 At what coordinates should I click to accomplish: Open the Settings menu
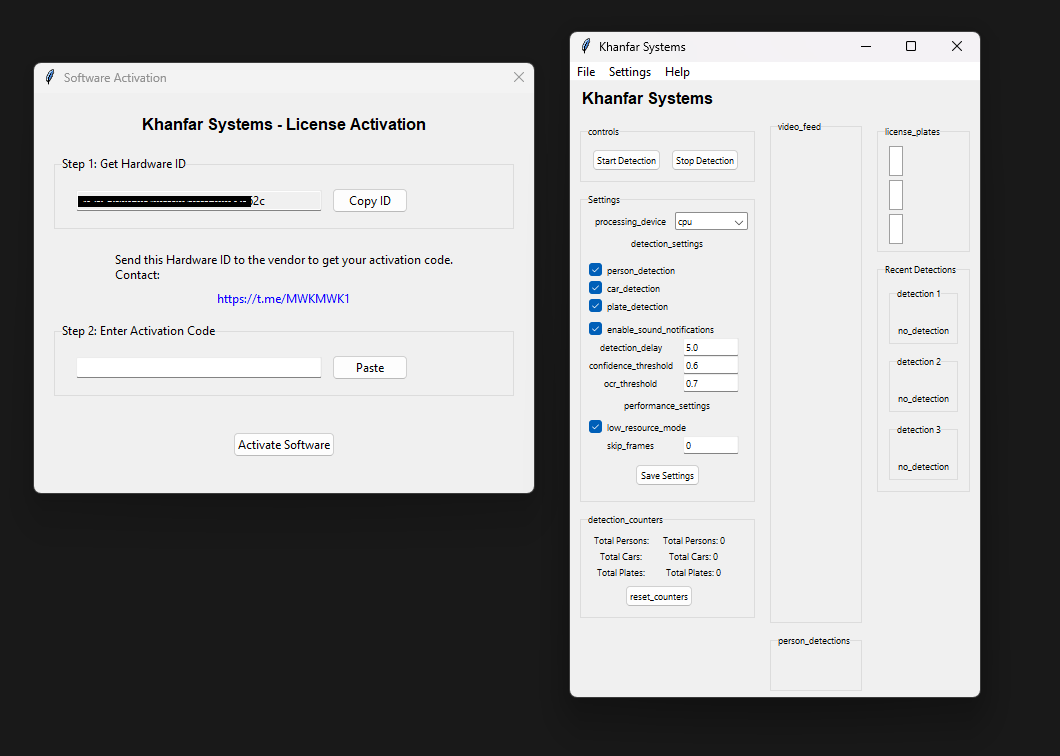pyautogui.click(x=630, y=72)
